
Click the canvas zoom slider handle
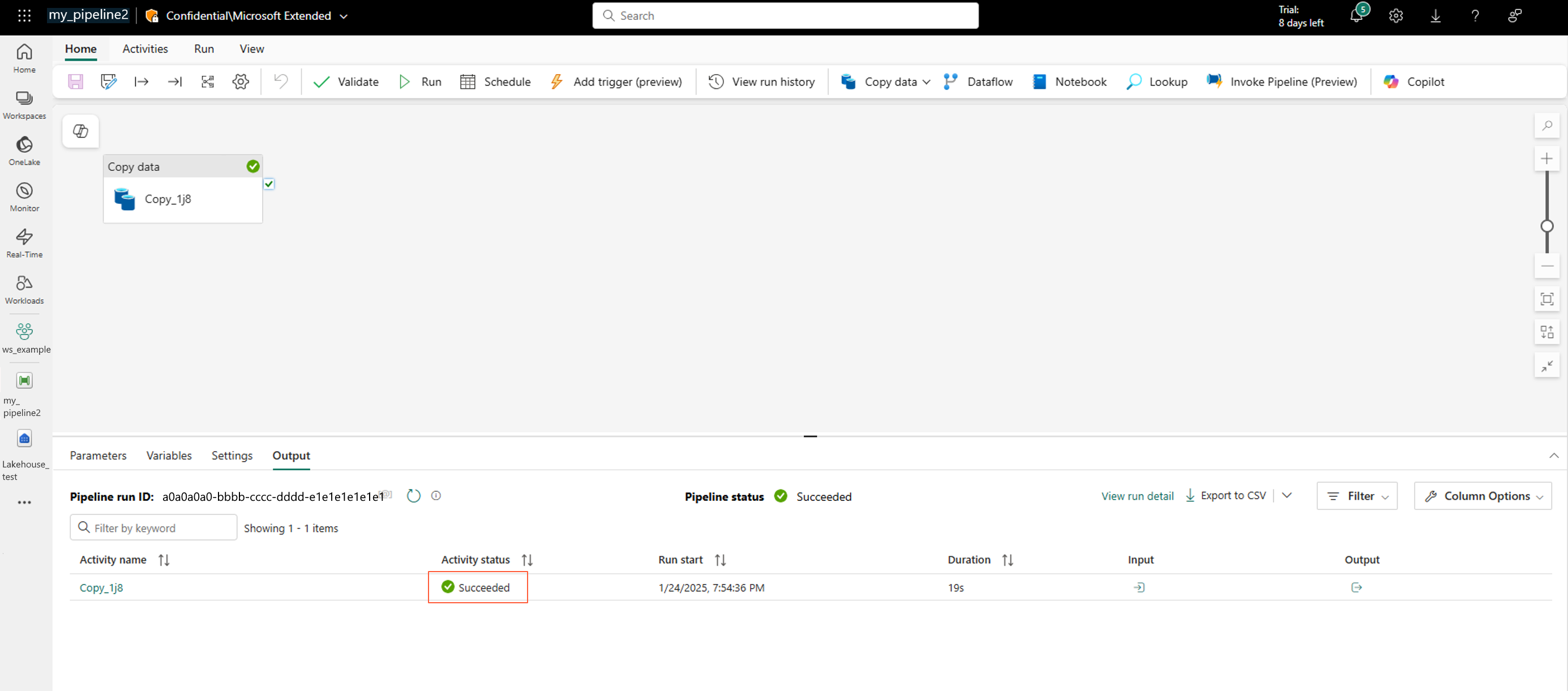pos(1546,226)
